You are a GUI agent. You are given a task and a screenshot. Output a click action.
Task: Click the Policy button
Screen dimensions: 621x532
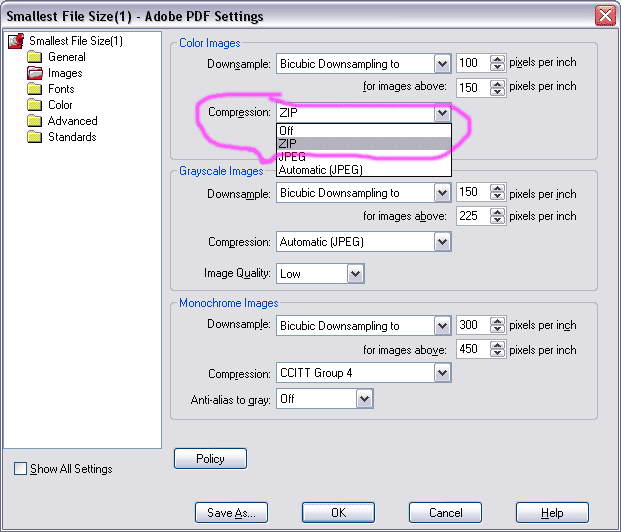pos(210,458)
